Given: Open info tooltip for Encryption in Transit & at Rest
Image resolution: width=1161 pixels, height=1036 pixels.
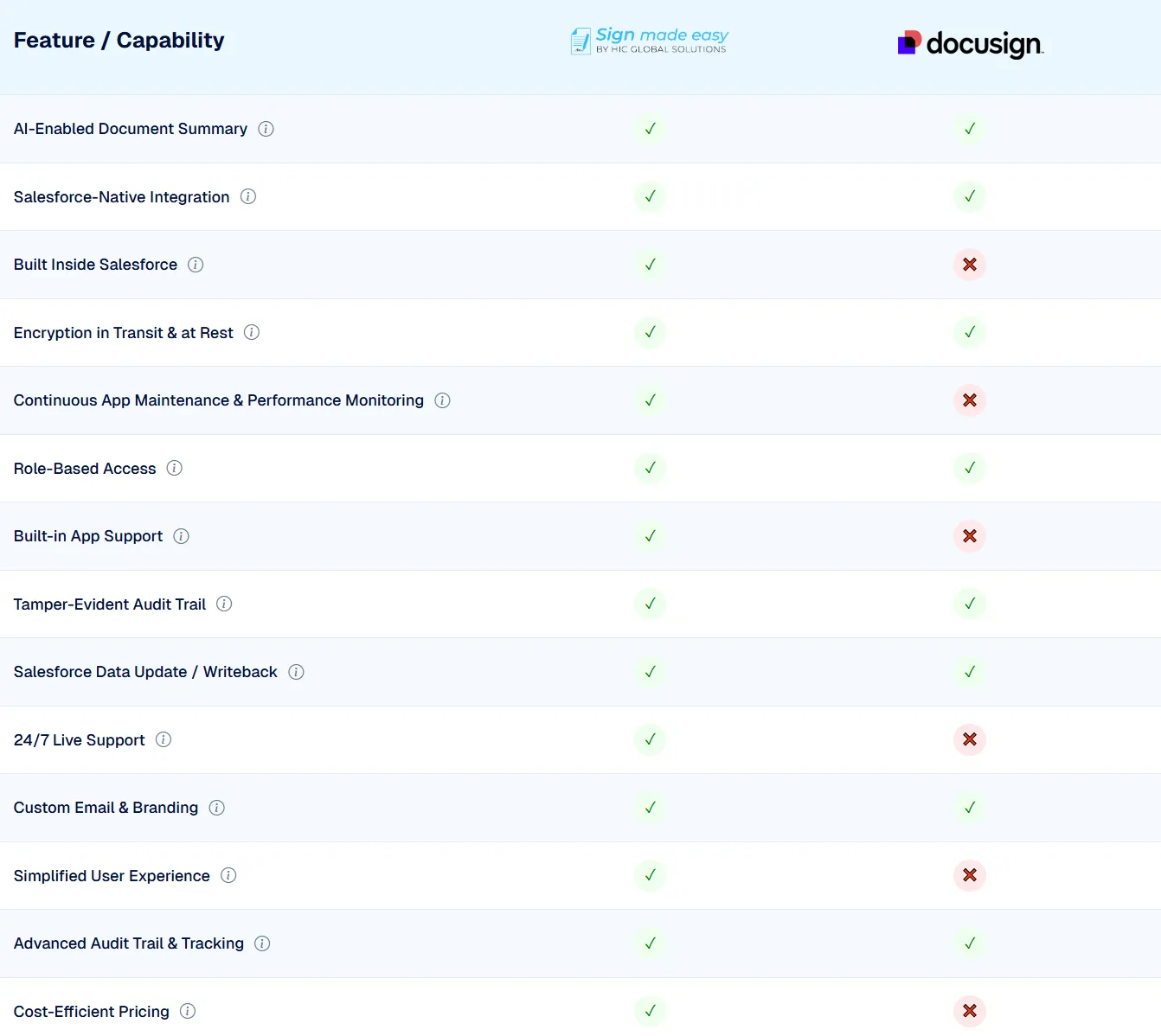Looking at the screenshot, I should 252,332.
